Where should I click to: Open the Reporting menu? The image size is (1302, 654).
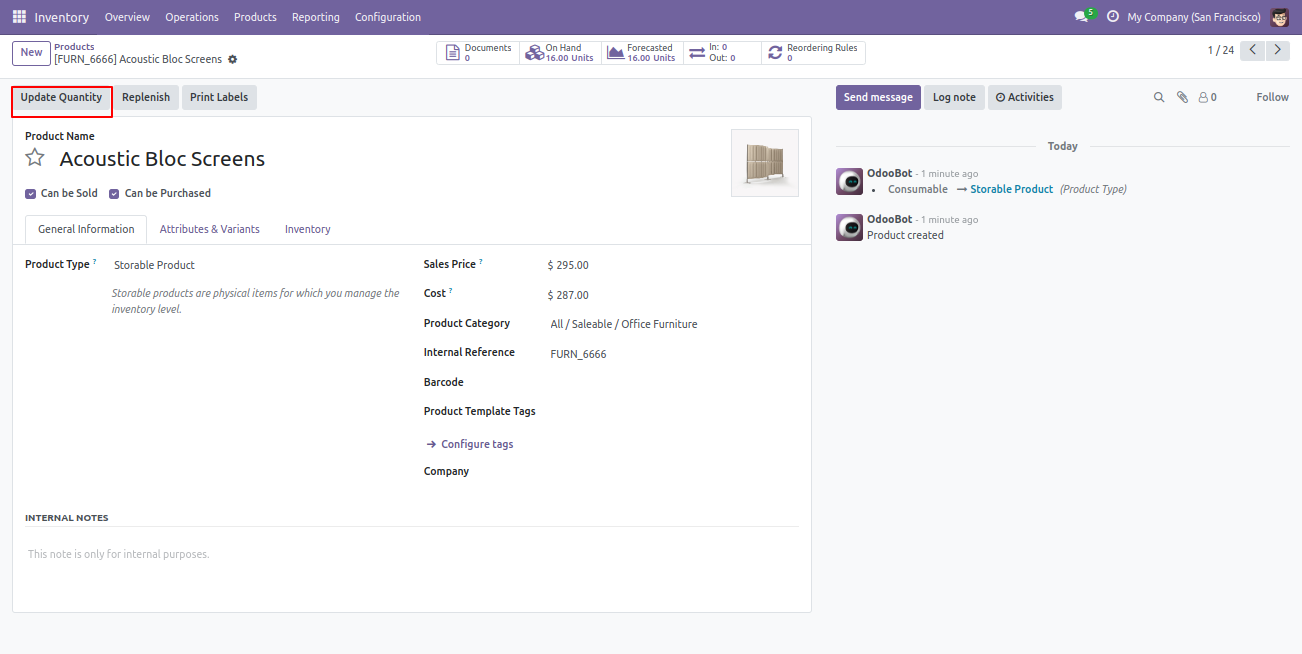[316, 17]
